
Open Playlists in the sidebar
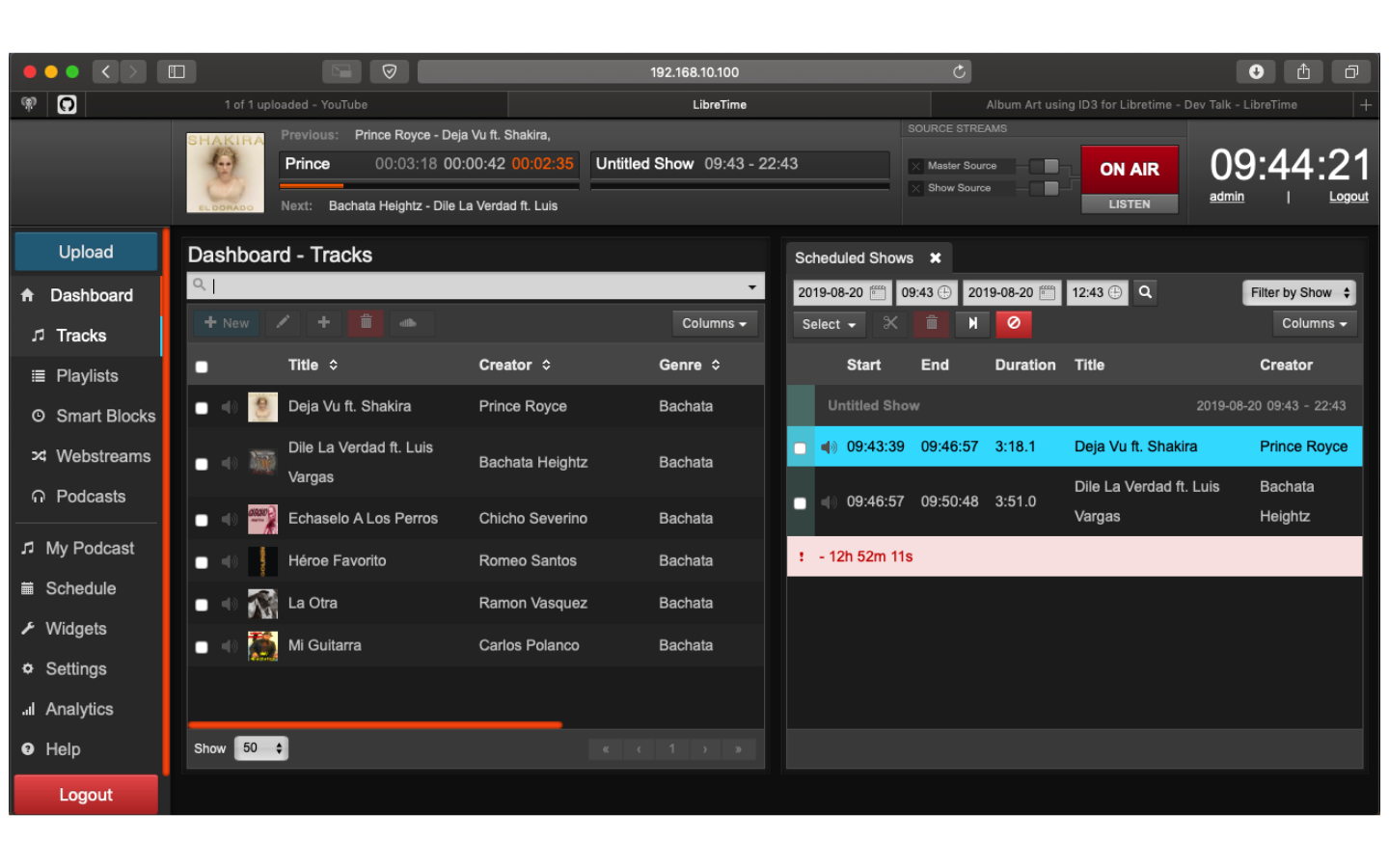tap(87, 376)
